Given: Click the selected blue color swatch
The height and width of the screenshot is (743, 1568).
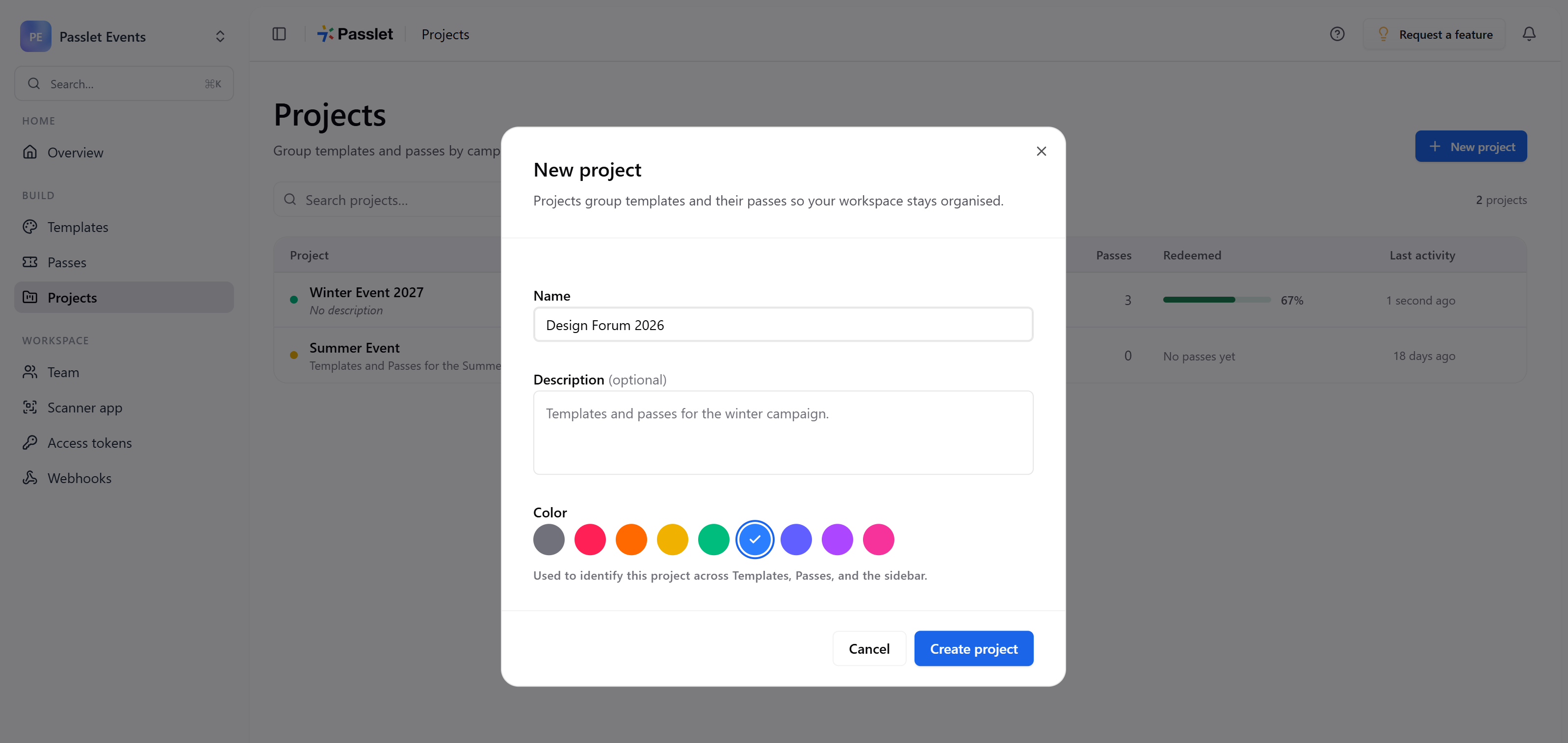Looking at the screenshot, I should click(x=755, y=539).
